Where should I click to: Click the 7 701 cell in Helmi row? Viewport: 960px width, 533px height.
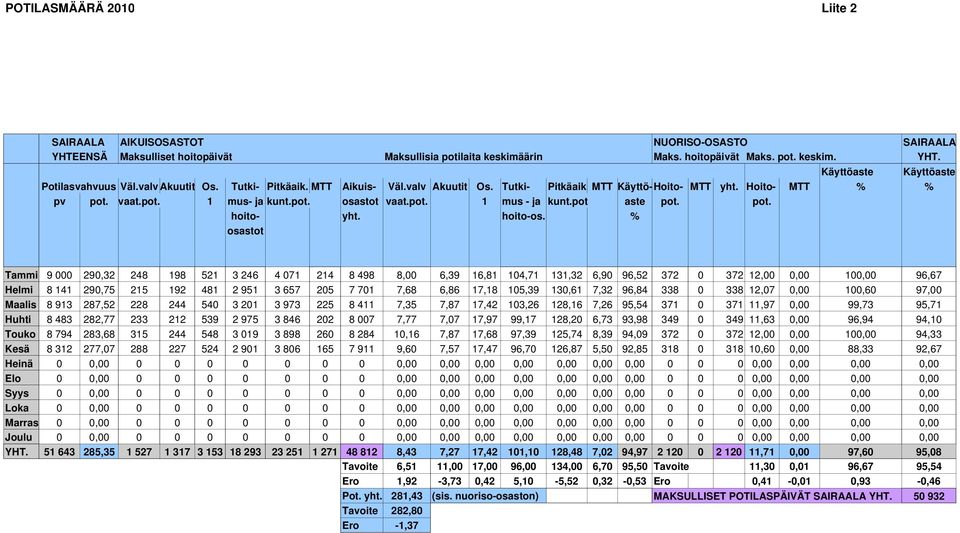pos(362,290)
